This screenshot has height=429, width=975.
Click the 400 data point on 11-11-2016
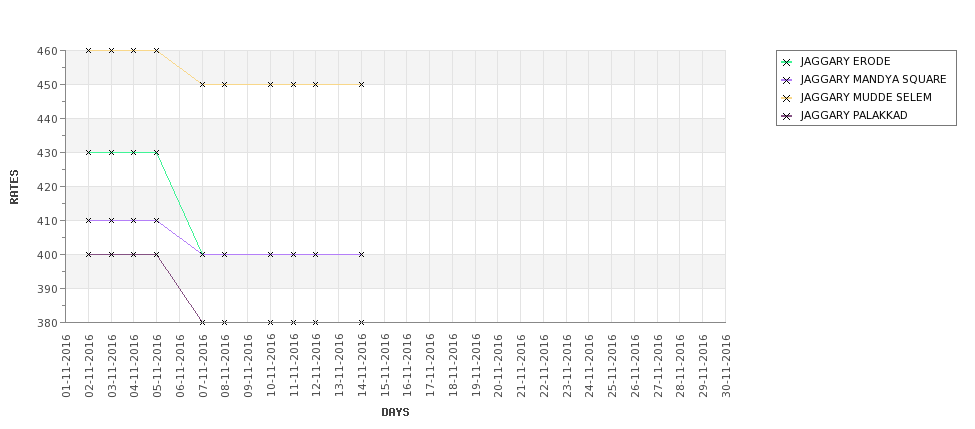tap(293, 254)
